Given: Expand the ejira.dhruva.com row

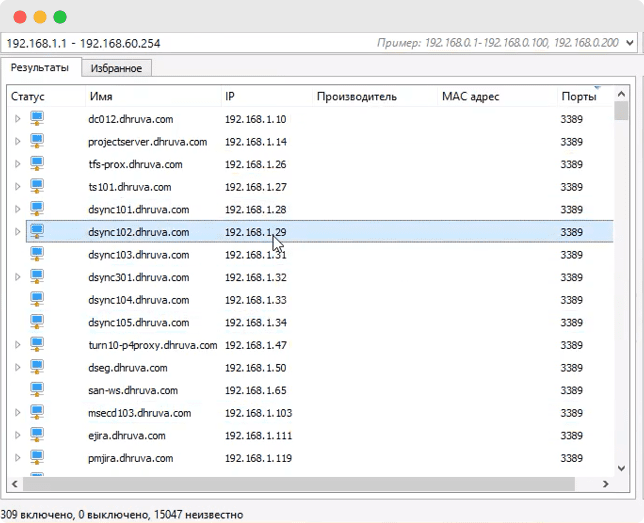Looking at the screenshot, I should coord(17,435).
